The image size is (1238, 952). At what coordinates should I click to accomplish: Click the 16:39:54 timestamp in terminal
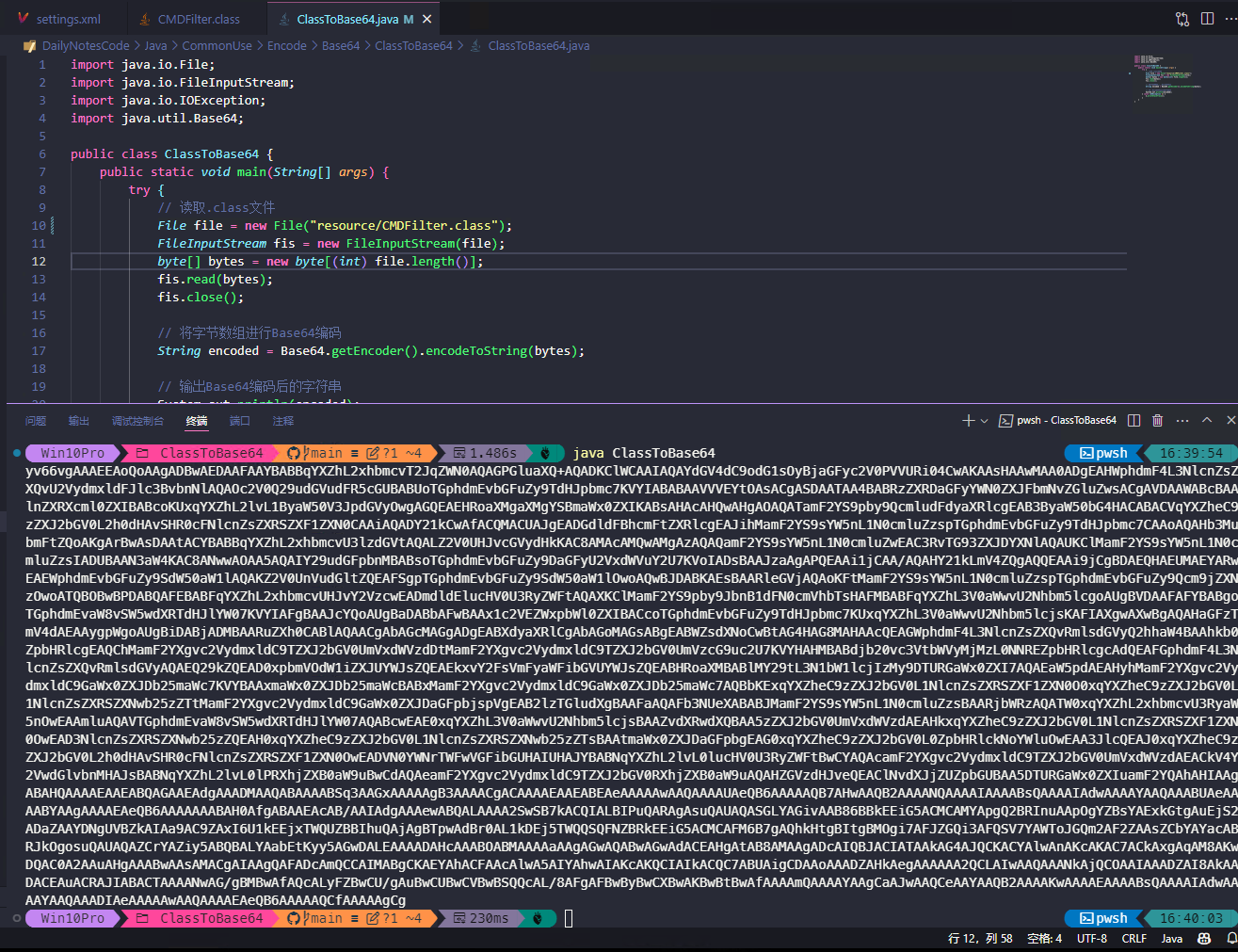pyautogui.click(x=1191, y=453)
